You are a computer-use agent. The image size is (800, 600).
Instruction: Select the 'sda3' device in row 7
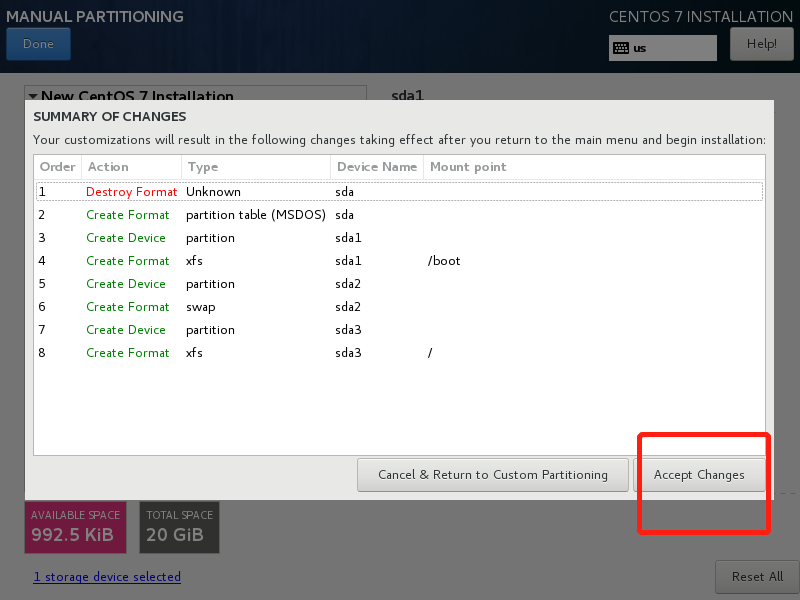point(348,330)
